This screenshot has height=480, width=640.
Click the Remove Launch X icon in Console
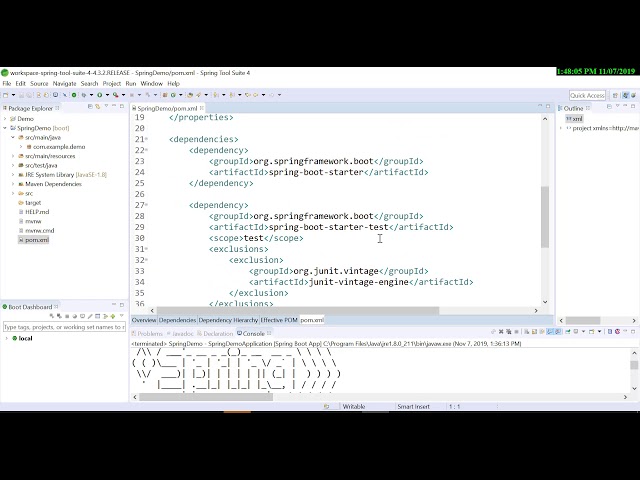[x=501, y=331]
